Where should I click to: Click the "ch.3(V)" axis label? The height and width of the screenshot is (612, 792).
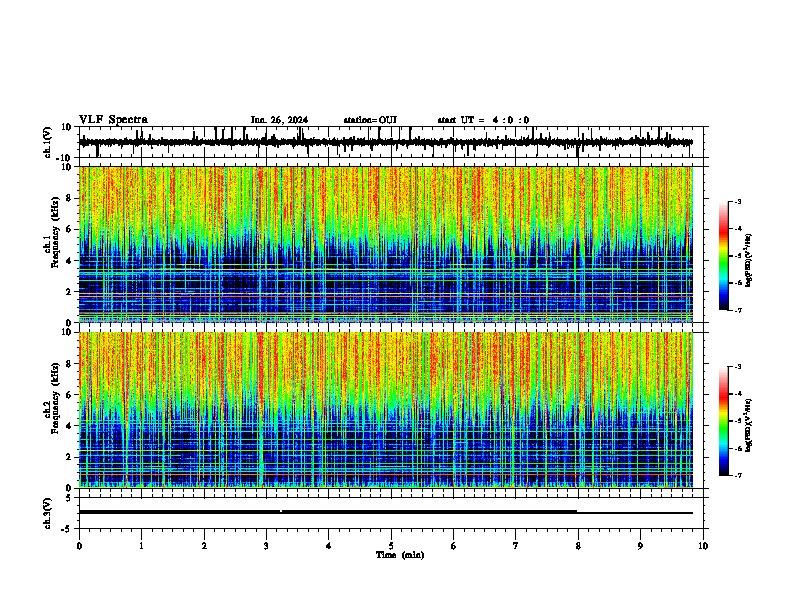[x=48, y=513]
